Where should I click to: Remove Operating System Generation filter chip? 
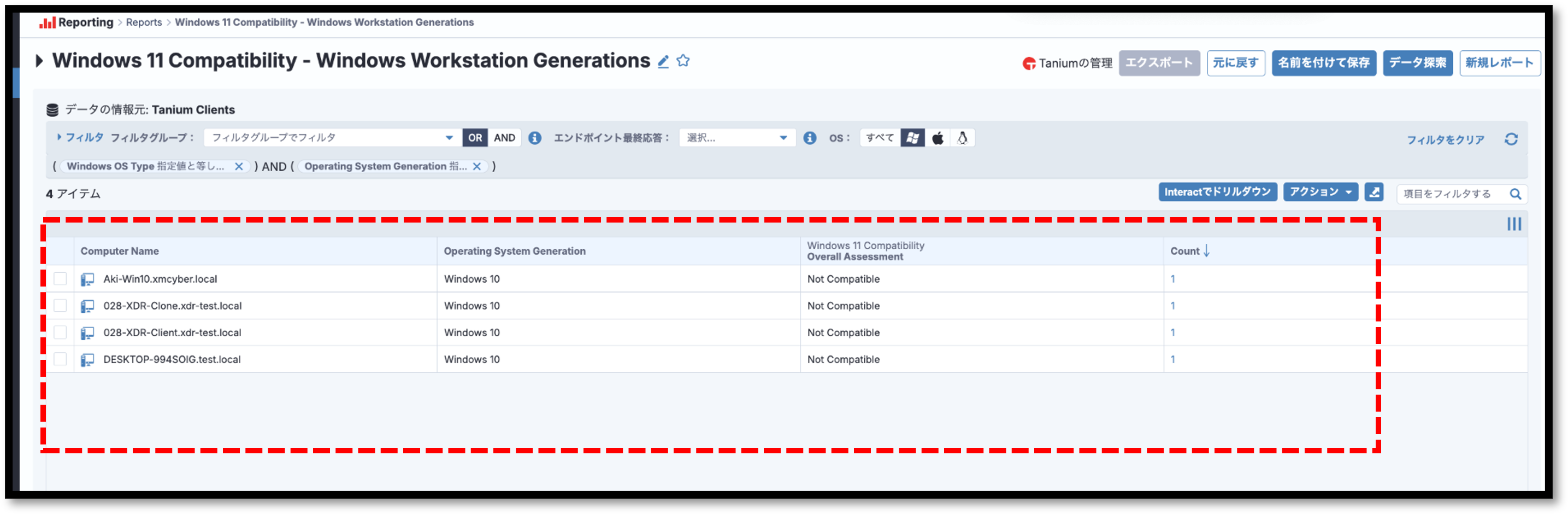477,167
